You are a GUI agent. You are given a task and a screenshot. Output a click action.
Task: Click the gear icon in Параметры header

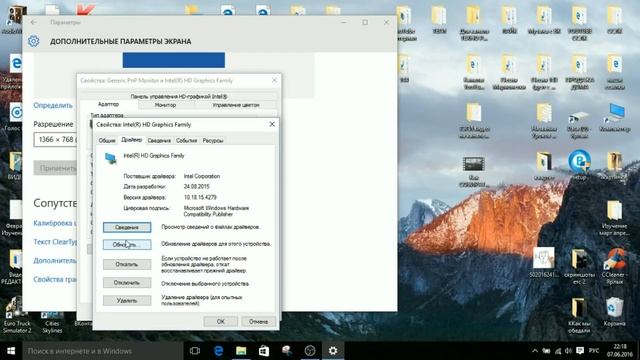pyautogui.click(x=33, y=41)
